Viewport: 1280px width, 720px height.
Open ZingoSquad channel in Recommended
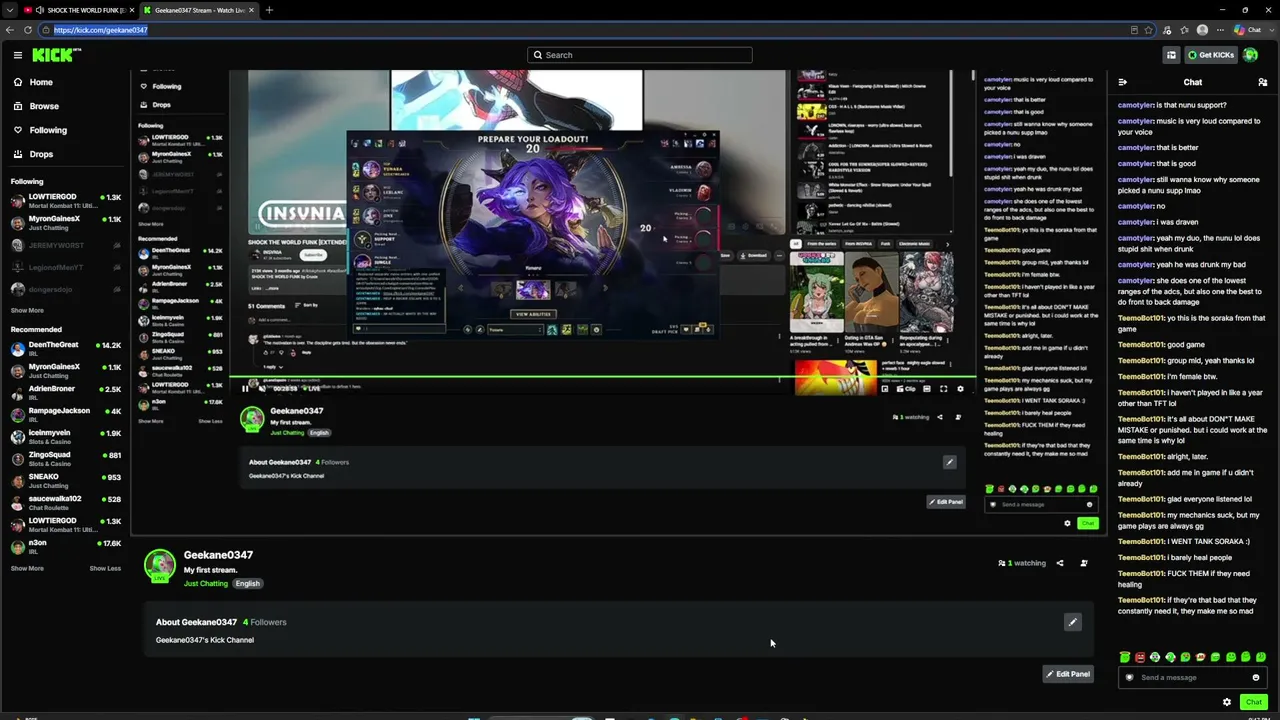point(66,458)
